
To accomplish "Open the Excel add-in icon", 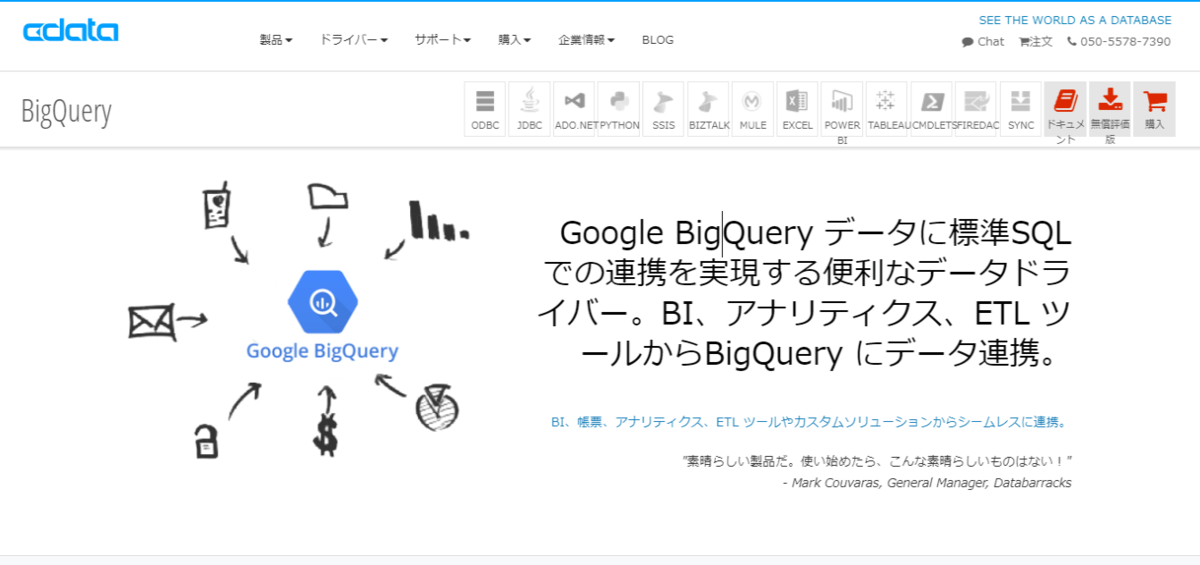I will [797, 109].
